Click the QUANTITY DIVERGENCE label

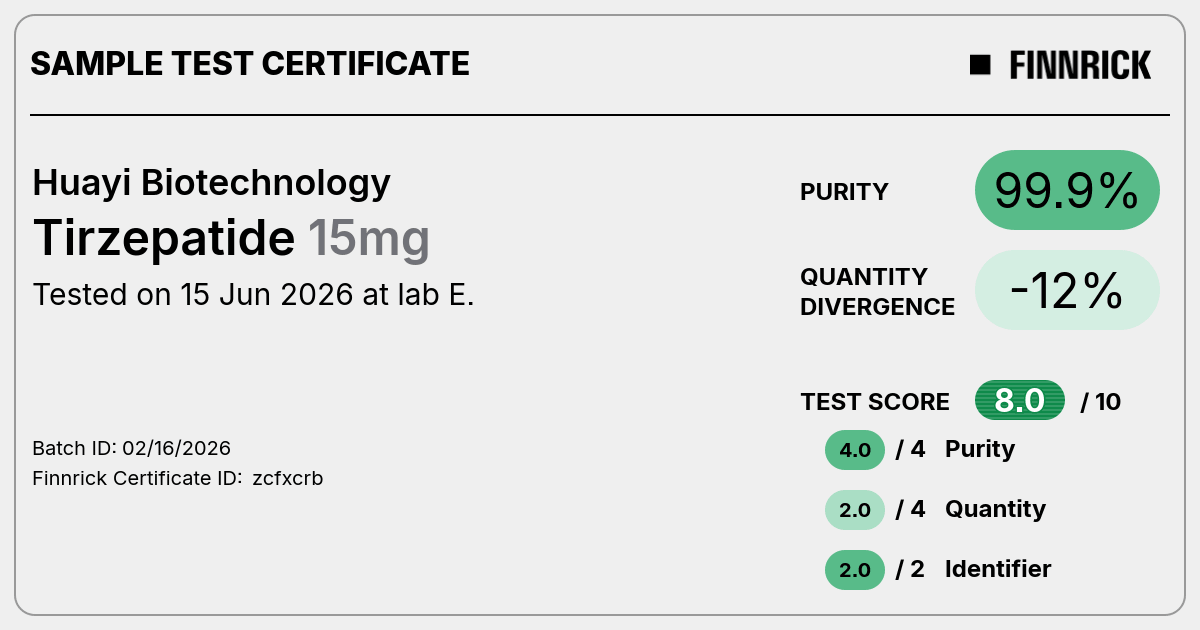pos(877,291)
